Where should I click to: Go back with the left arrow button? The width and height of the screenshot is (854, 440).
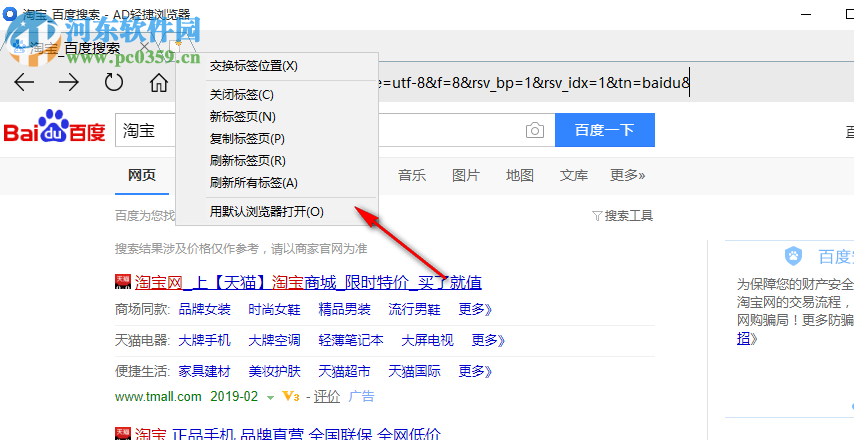pos(24,83)
